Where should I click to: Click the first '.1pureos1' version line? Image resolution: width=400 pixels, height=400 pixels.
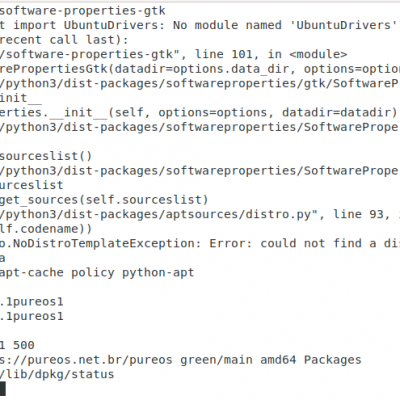32,302
